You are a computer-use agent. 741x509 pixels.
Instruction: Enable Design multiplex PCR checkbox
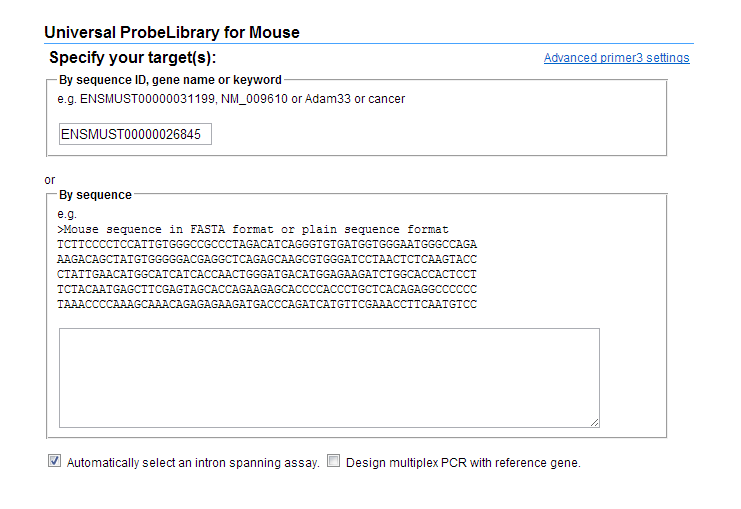point(334,462)
